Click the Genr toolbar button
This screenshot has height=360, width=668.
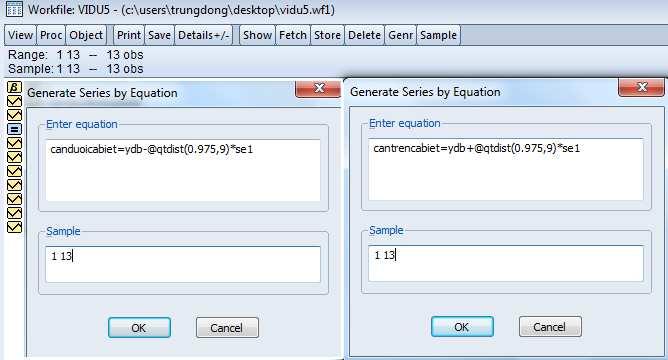coord(400,35)
